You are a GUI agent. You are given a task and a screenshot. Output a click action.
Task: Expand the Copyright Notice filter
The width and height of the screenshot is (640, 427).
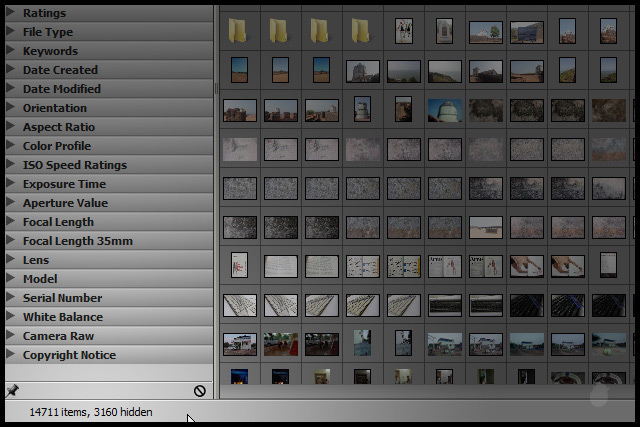pyautogui.click(x=69, y=355)
